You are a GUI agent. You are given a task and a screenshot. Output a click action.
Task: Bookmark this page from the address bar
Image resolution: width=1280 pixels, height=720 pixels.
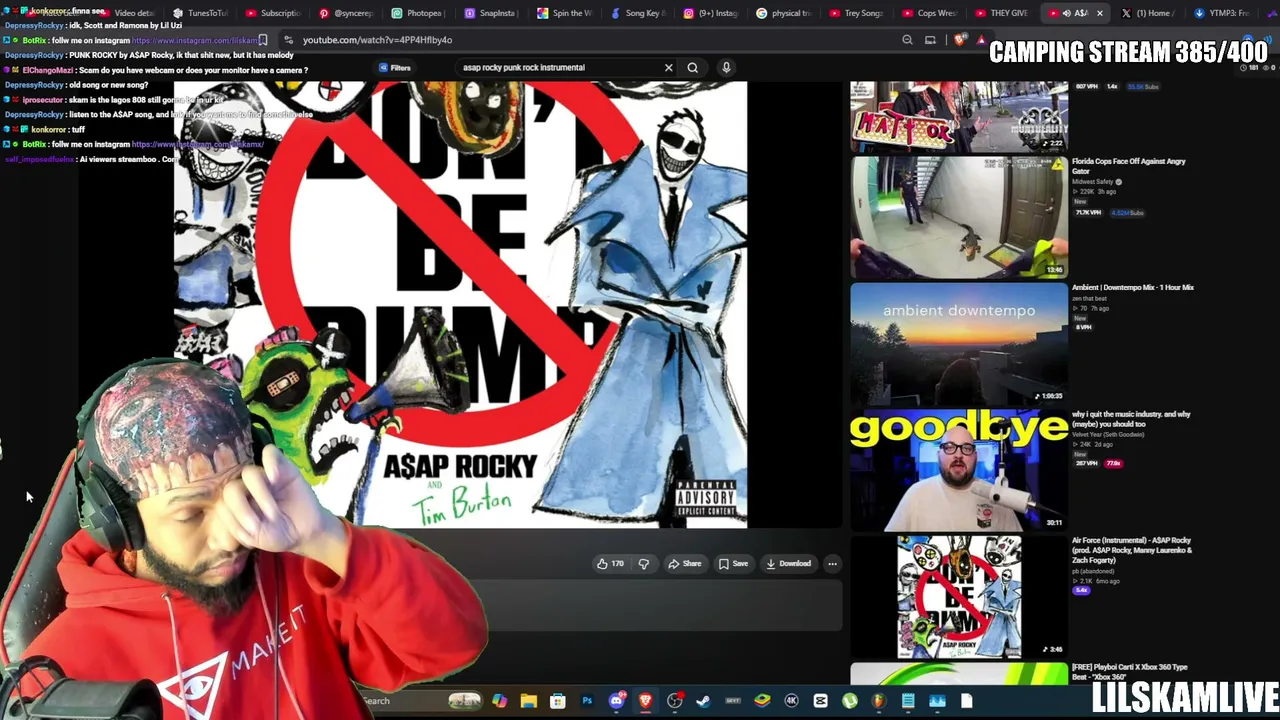[263, 40]
